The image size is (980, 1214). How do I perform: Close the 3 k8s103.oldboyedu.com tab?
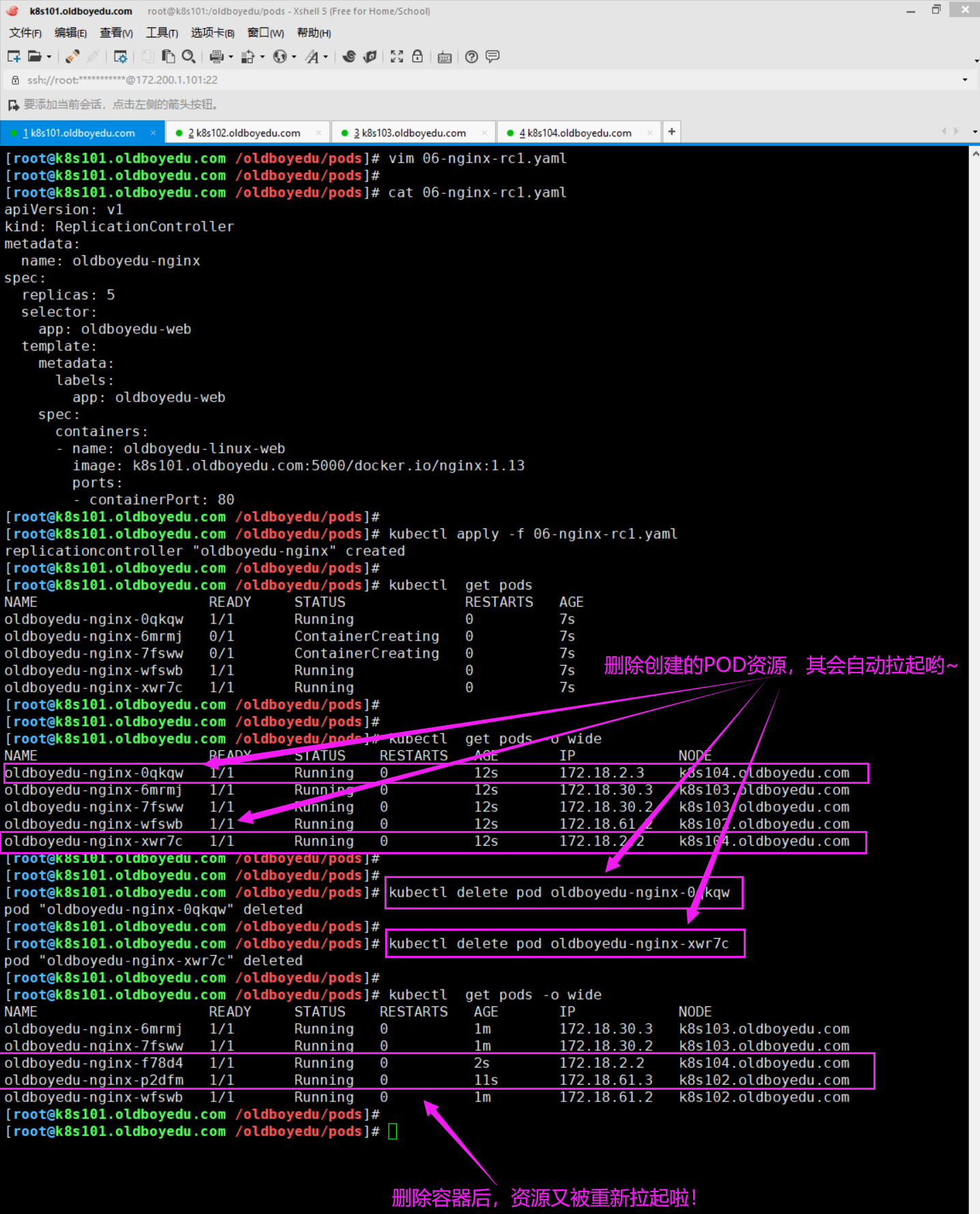(484, 132)
